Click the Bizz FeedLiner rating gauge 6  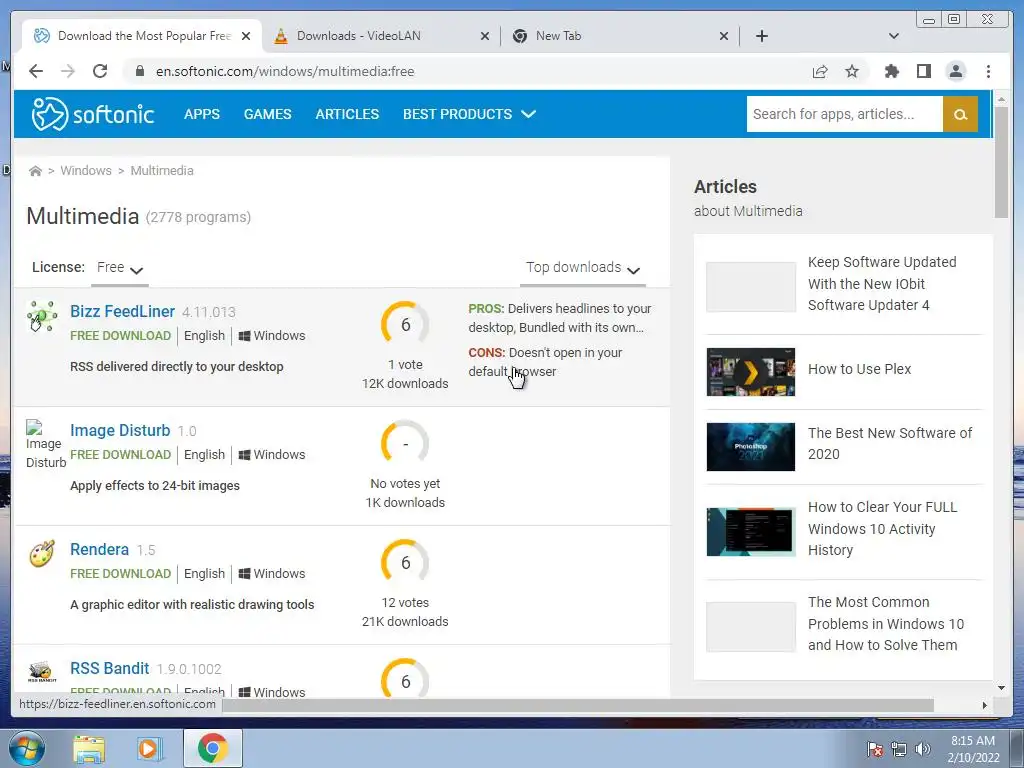405,325
